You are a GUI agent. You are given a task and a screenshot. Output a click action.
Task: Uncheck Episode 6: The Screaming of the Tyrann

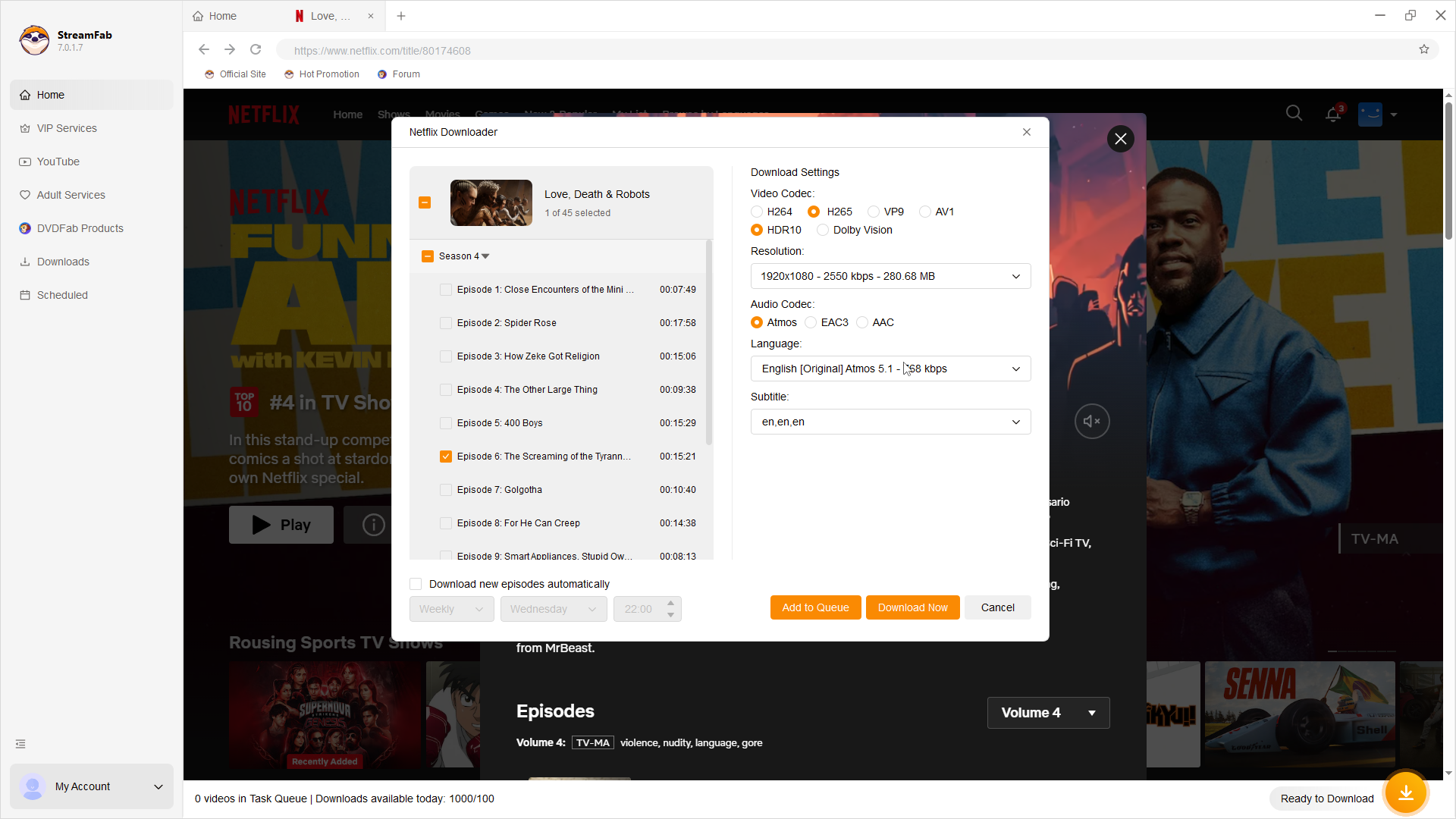[446, 457]
